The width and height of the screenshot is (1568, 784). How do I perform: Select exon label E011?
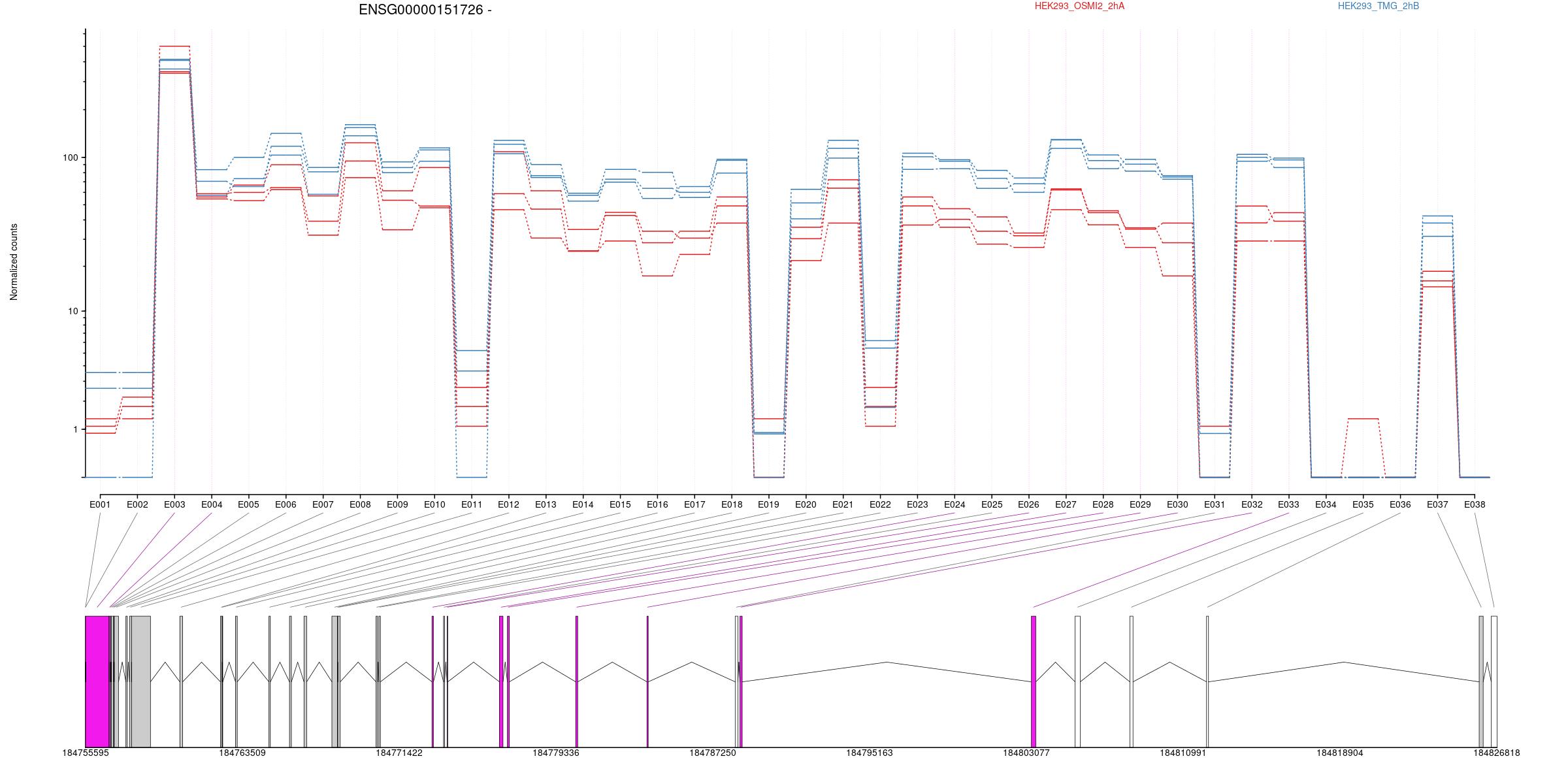coord(472,504)
